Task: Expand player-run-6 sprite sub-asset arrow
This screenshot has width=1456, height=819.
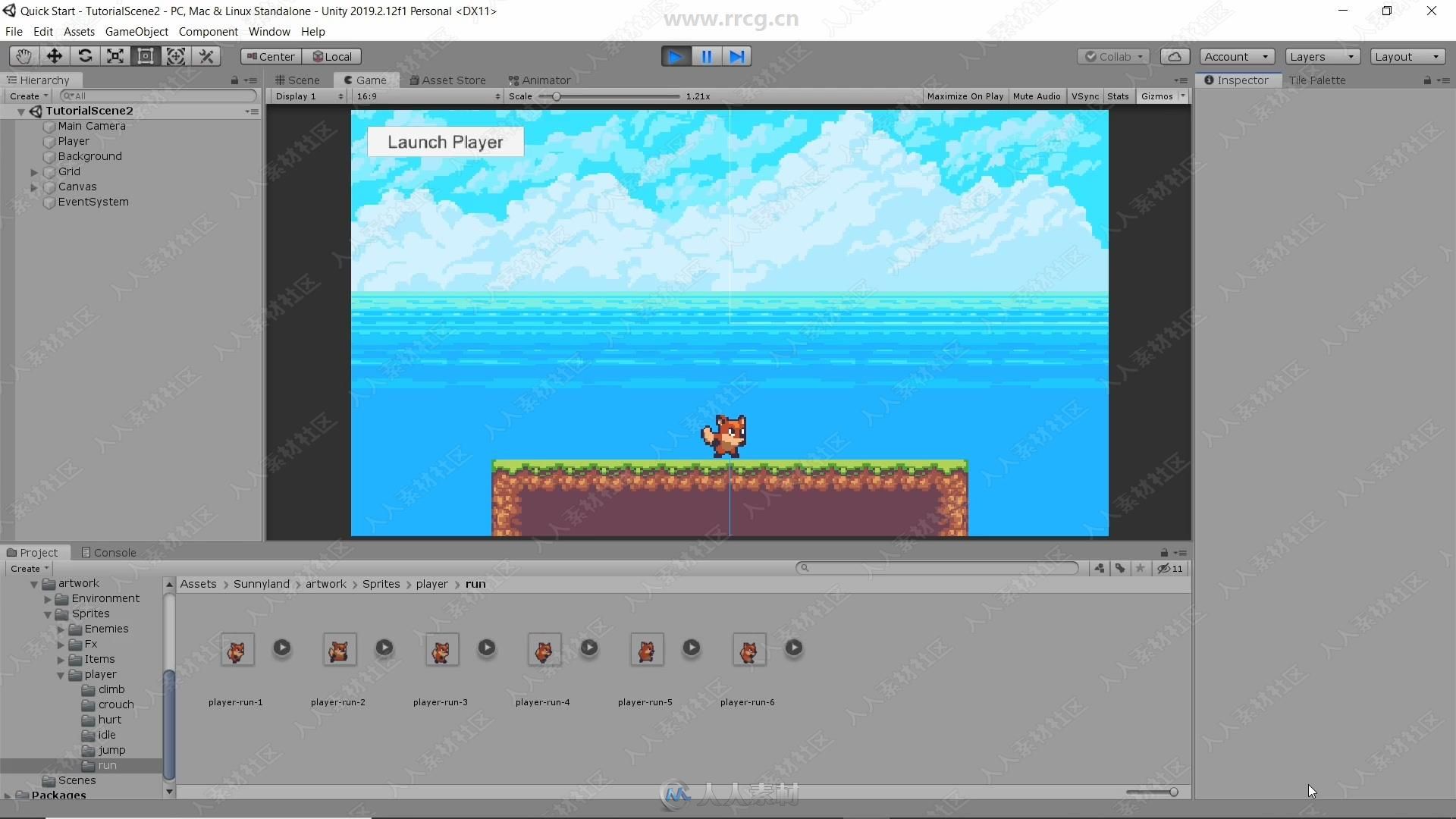Action: [794, 648]
